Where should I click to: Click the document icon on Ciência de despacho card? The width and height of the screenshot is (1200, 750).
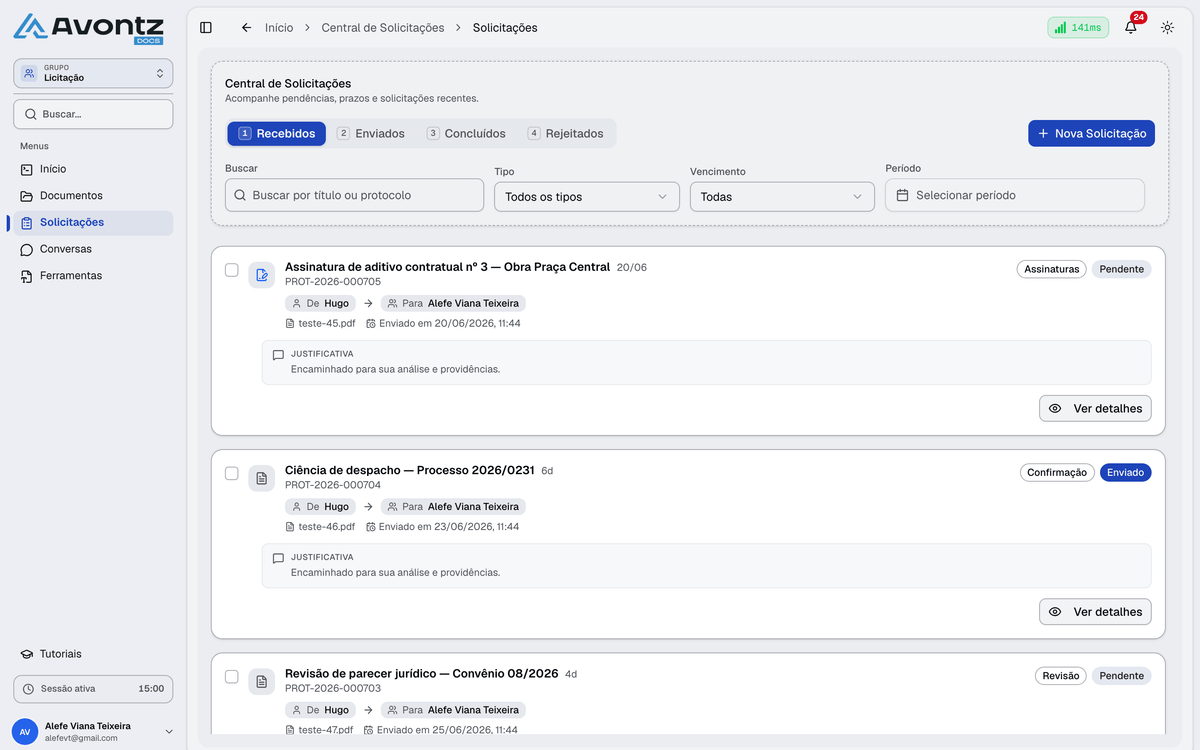click(x=262, y=478)
